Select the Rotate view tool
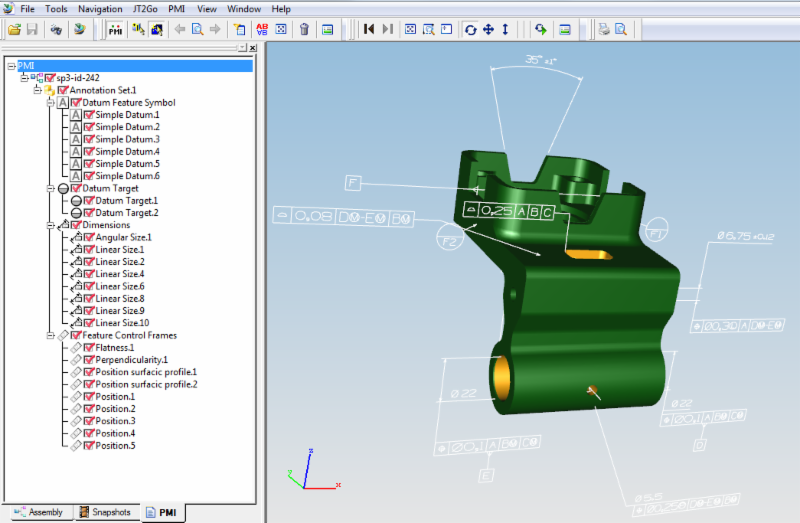The height and width of the screenshot is (523, 800). point(471,30)
